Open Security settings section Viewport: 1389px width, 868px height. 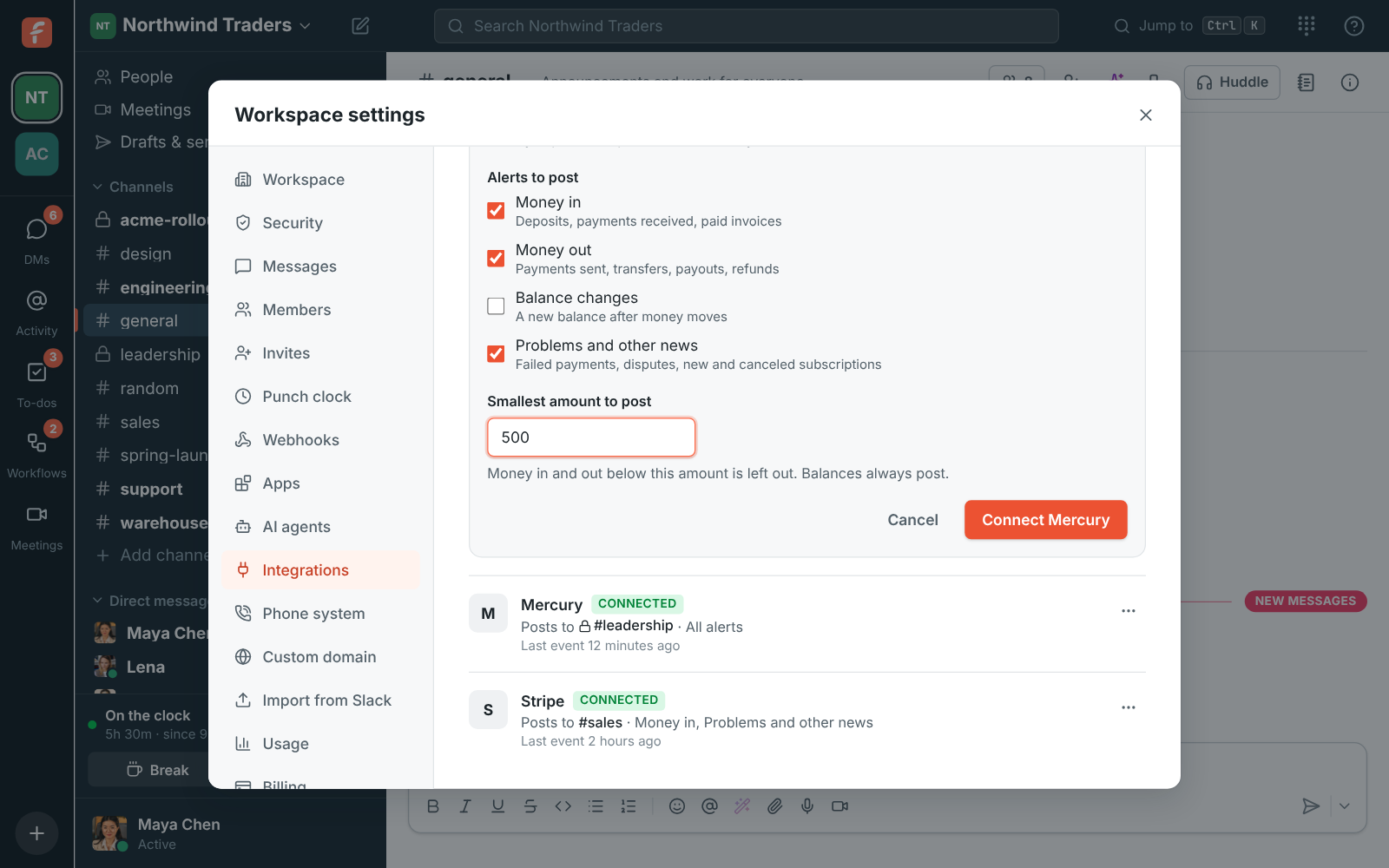coord(320,223)
